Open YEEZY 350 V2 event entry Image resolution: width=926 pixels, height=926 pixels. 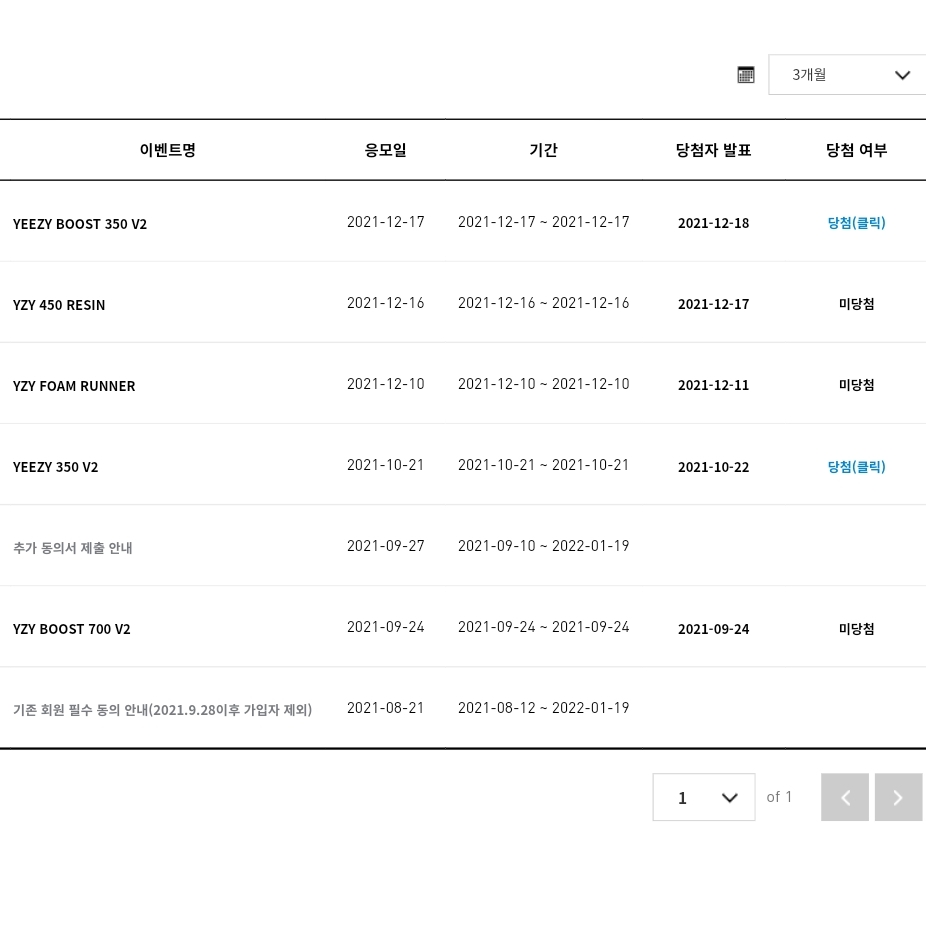point(56,467)
